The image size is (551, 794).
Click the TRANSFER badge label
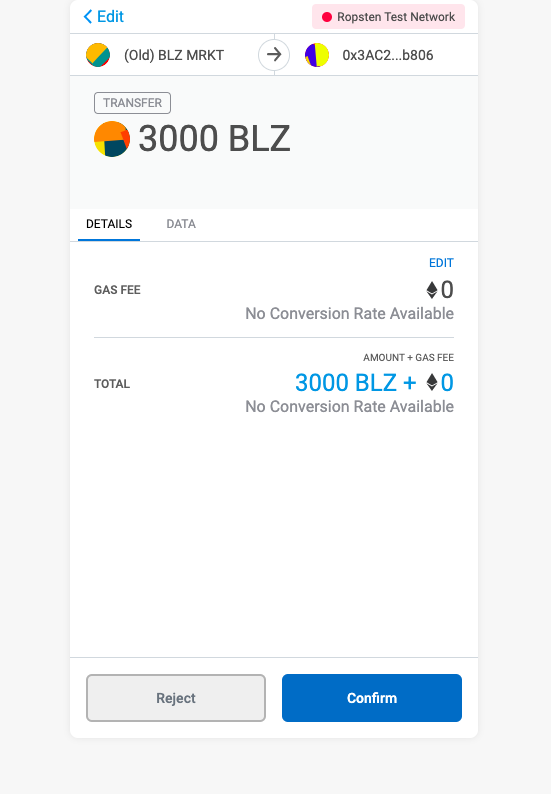pos(132,103)
